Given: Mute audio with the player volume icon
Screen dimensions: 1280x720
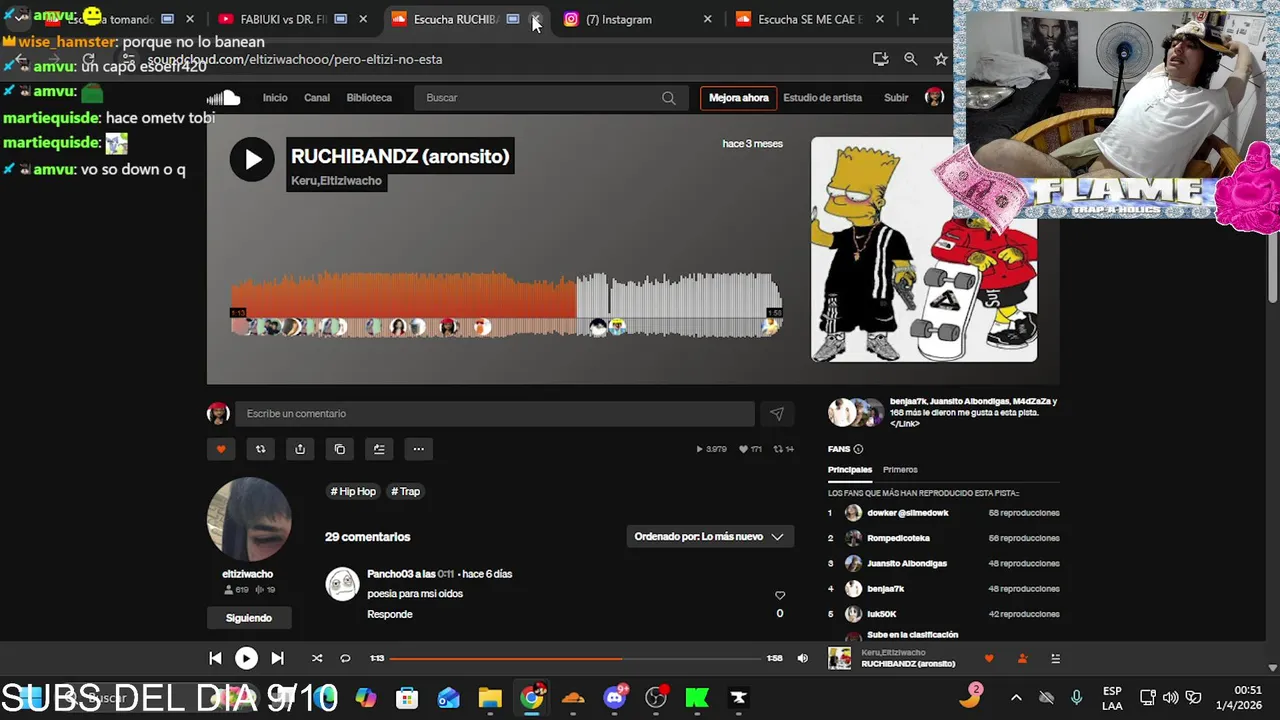Looking at the screenshot, I should (x=802, y=658).
